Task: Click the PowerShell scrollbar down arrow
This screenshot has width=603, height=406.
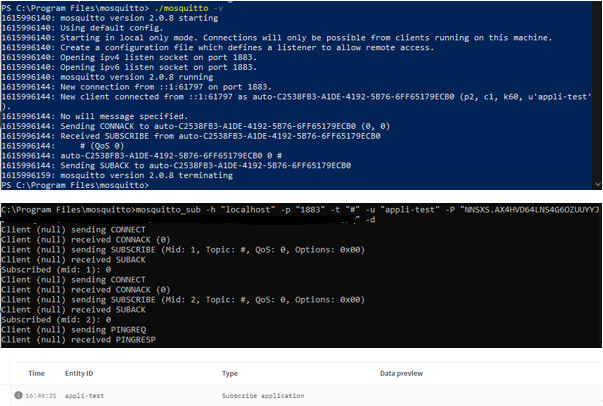Action: point(598,184)
